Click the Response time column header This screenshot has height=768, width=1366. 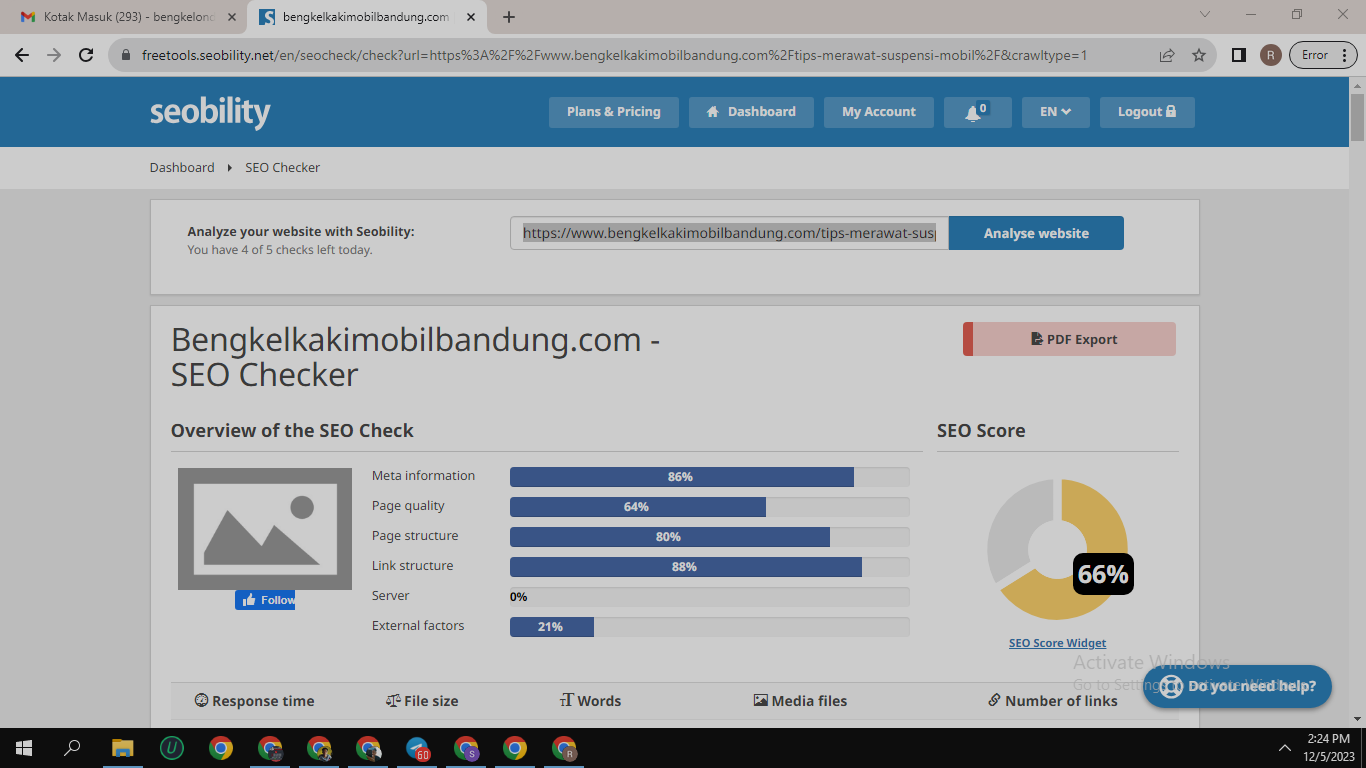[x=254, y=701]
